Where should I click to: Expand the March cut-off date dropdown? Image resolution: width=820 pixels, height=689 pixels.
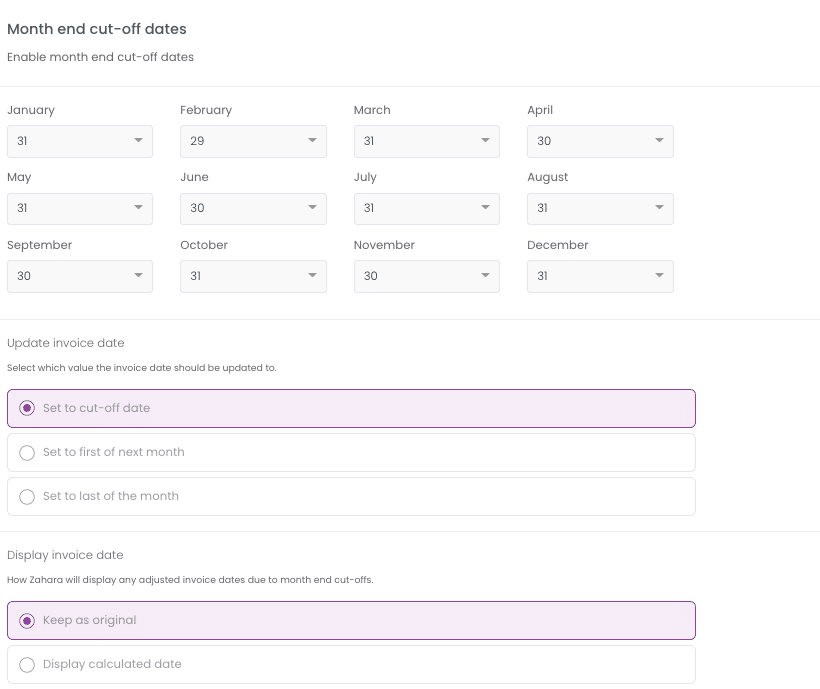click(x=427, y=141)
